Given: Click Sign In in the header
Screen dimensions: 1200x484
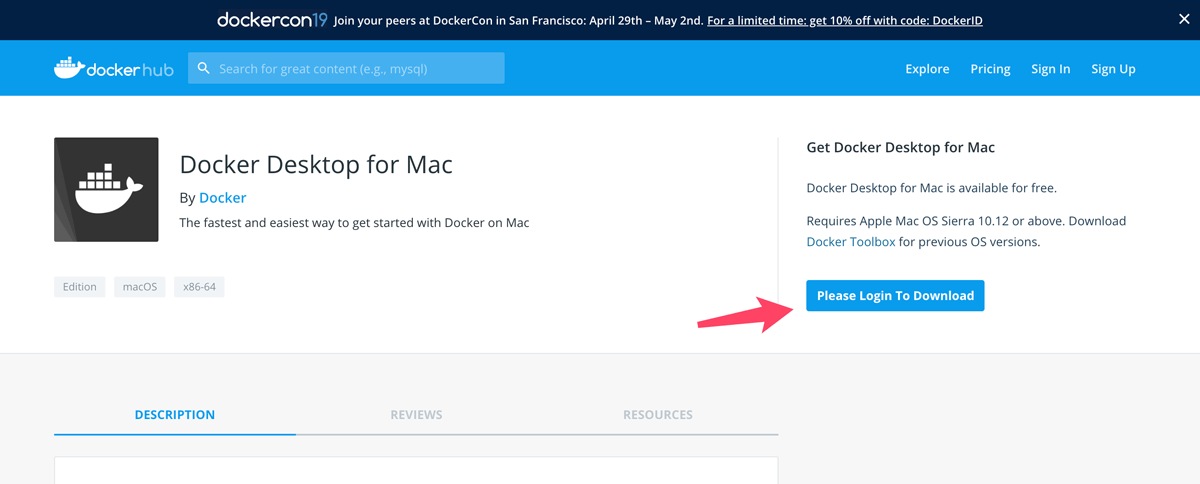Looking at the screenshot, I should pyautogui.click(x=1051, y=69).
